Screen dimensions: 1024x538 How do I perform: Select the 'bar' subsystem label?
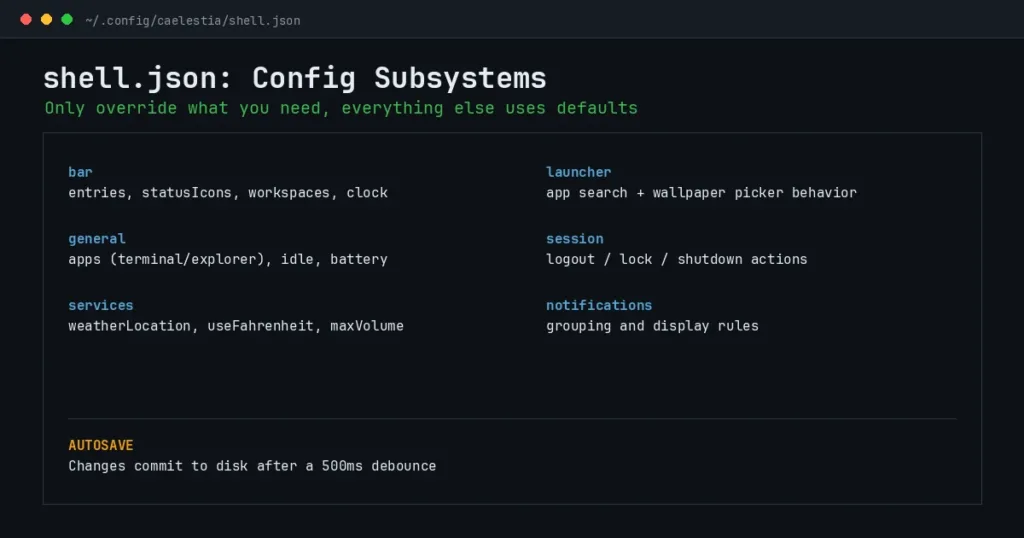click(80, 172)
